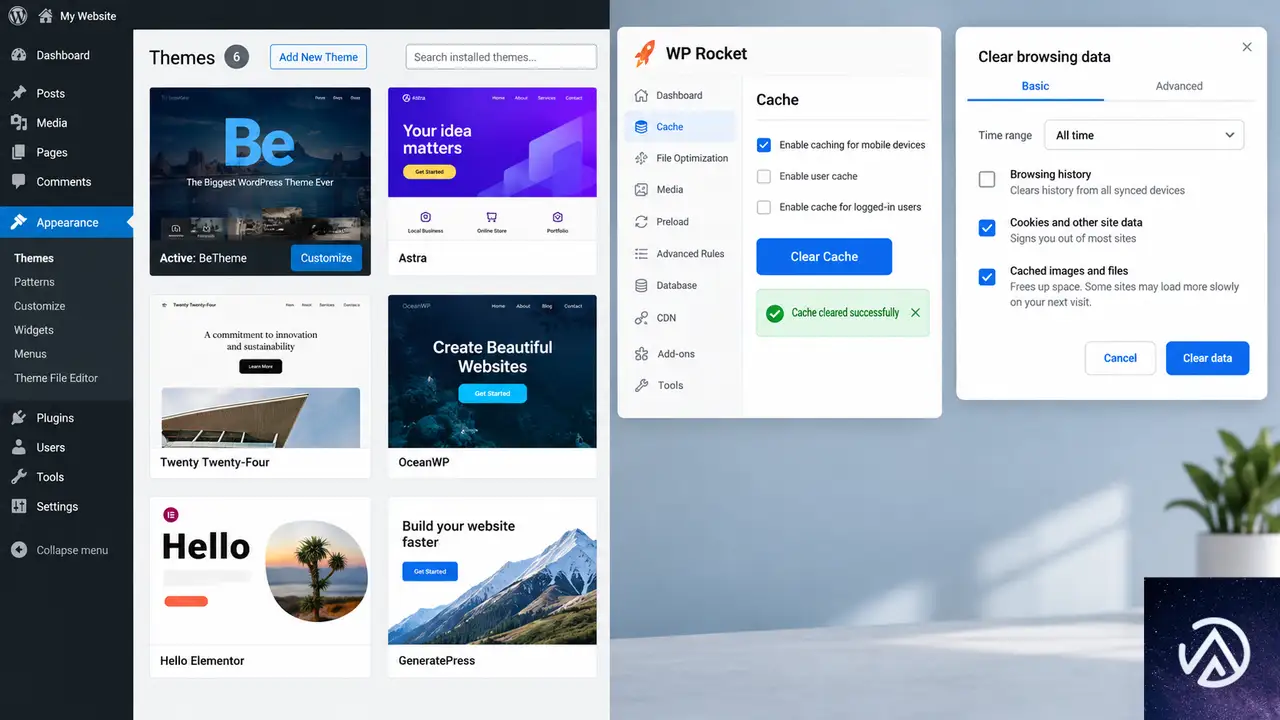Open Appearance in the WordPress menu
The image size is (1280, 720).
pyautogui.click(x=66, y=222)
